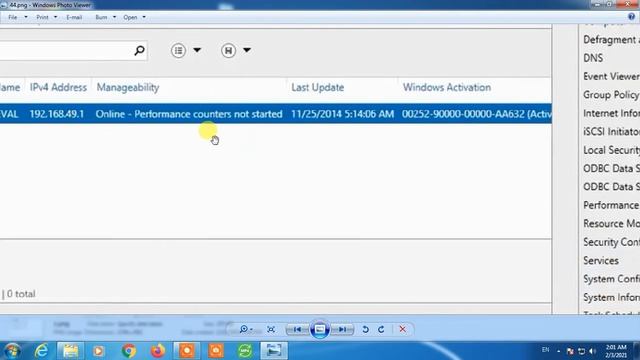The width and height of the screenshot is (640, 360).
Task: Click the blue help icon in Photo Viewer
Action: point(631,17)
